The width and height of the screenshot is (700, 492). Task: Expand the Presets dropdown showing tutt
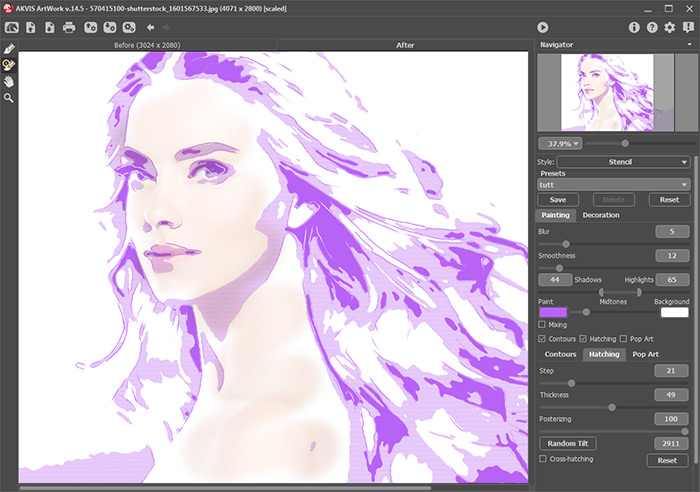pos(613,184)
